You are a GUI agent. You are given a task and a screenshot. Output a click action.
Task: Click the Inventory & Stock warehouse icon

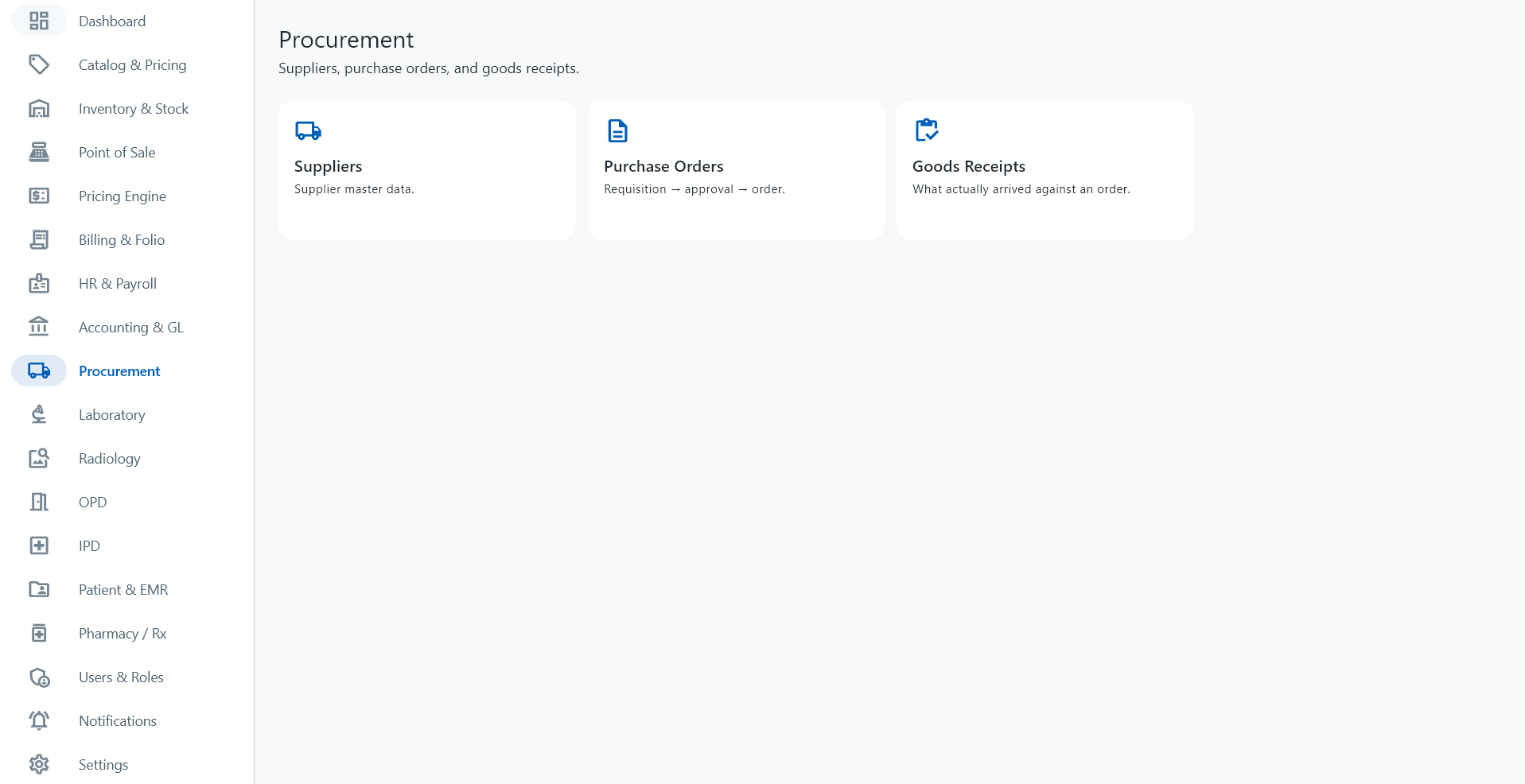pyautogui.click(x=39, y=108)
